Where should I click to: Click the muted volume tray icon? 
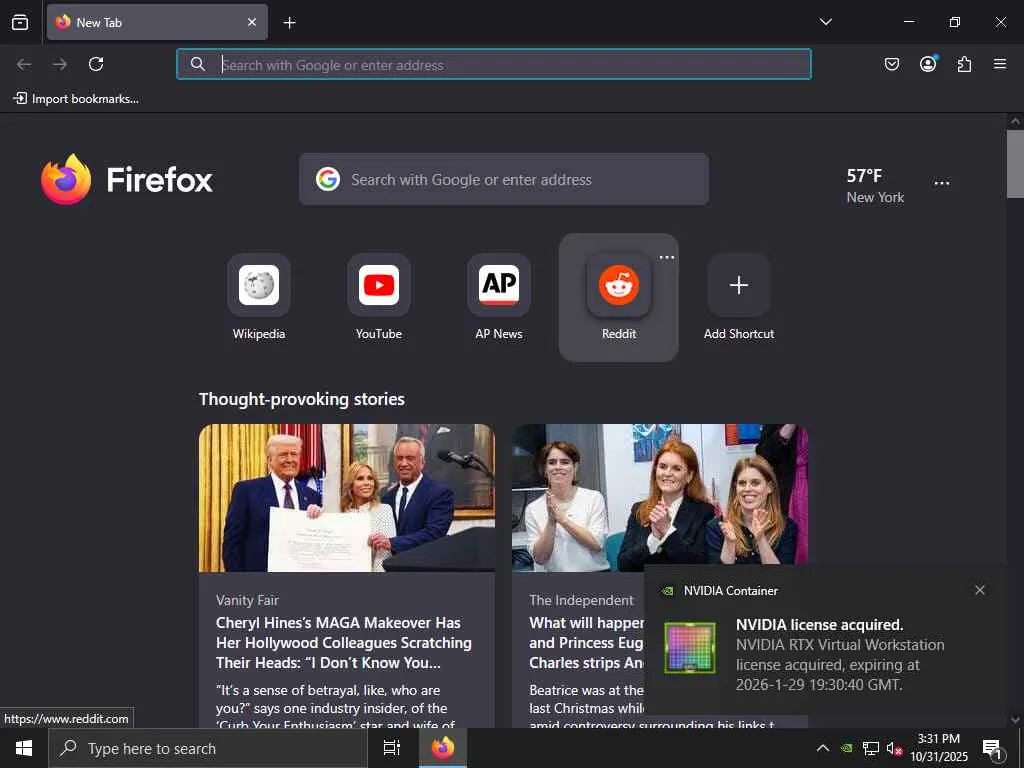click(894, 749)
